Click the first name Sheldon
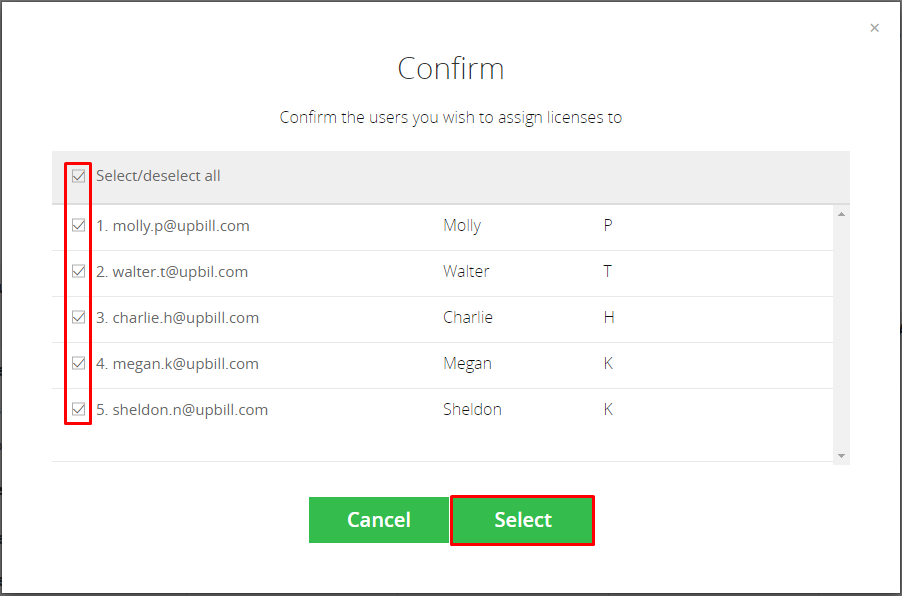Viewport: 902px width, 596px height. tap(472, 410)
